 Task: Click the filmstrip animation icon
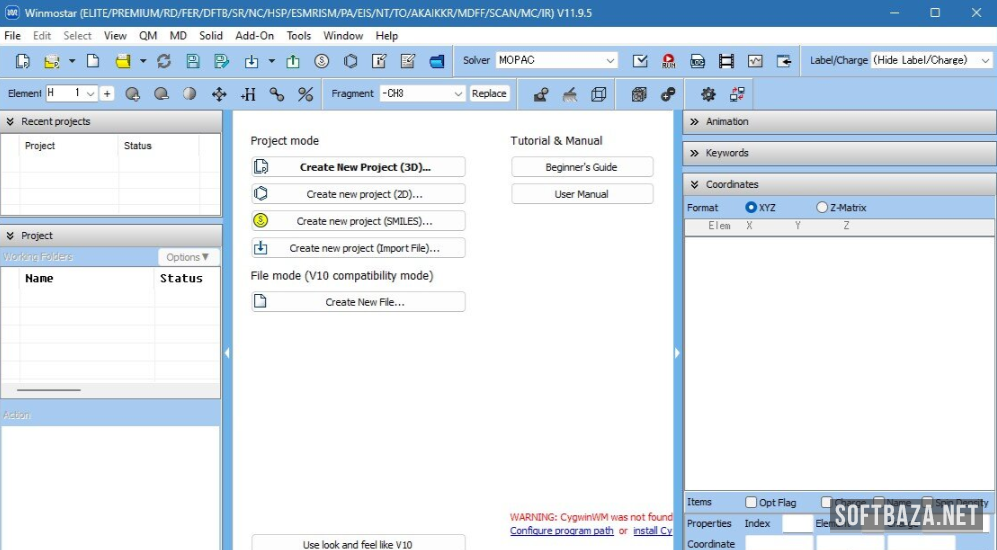pos(726,61)
